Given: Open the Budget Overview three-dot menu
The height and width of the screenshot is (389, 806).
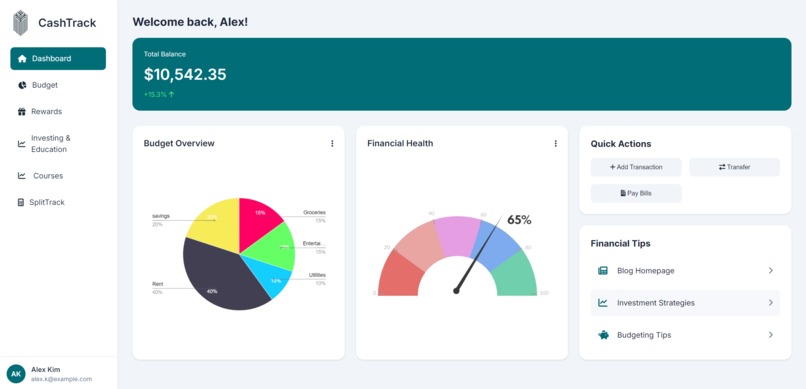Looking at the screenshot, I should pyautogui.click(x=332, y=143).
